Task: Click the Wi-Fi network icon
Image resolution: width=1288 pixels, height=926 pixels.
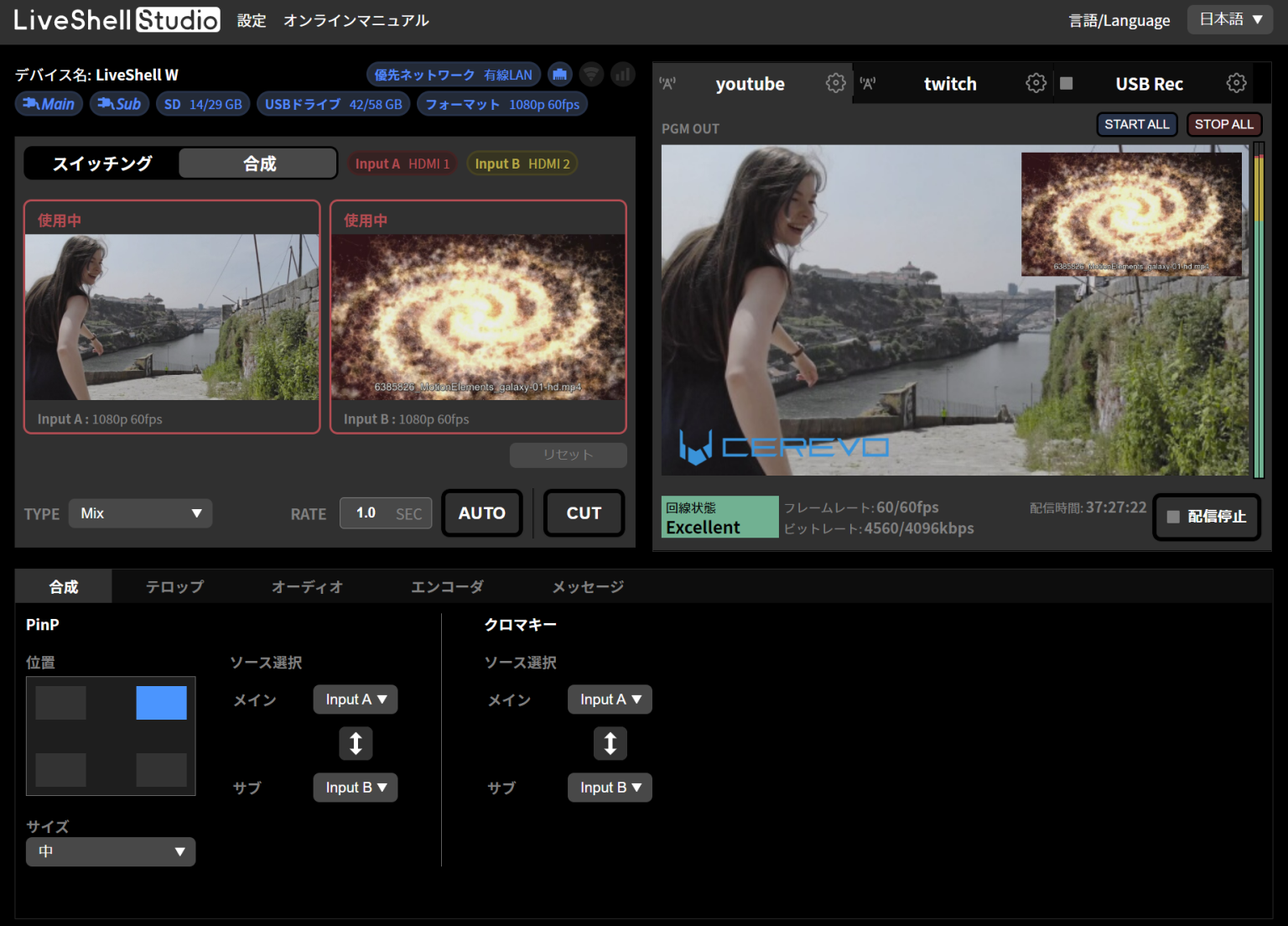Action: 591,74
